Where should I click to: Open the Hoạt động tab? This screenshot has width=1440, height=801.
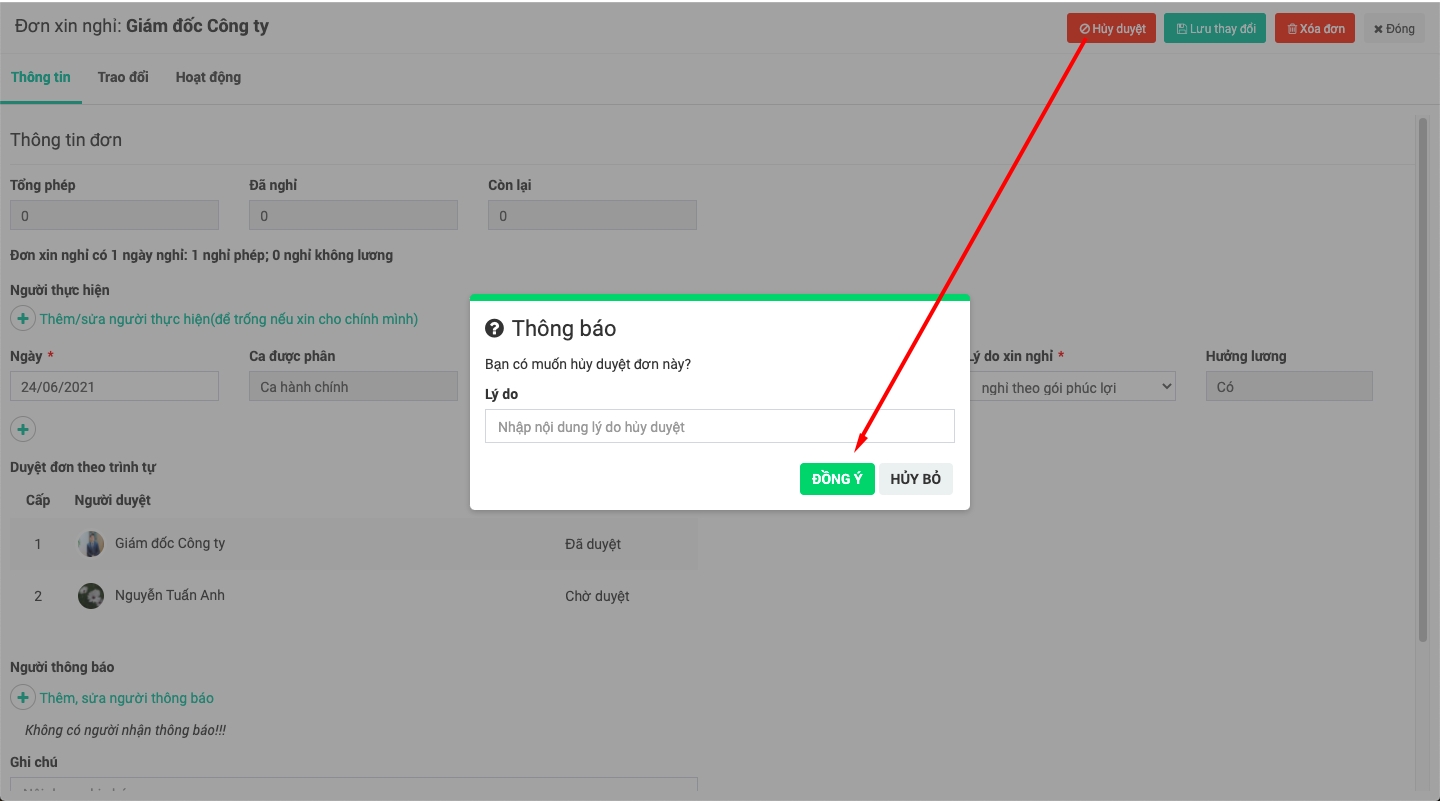pyautogui.click(x=208, y=77)
